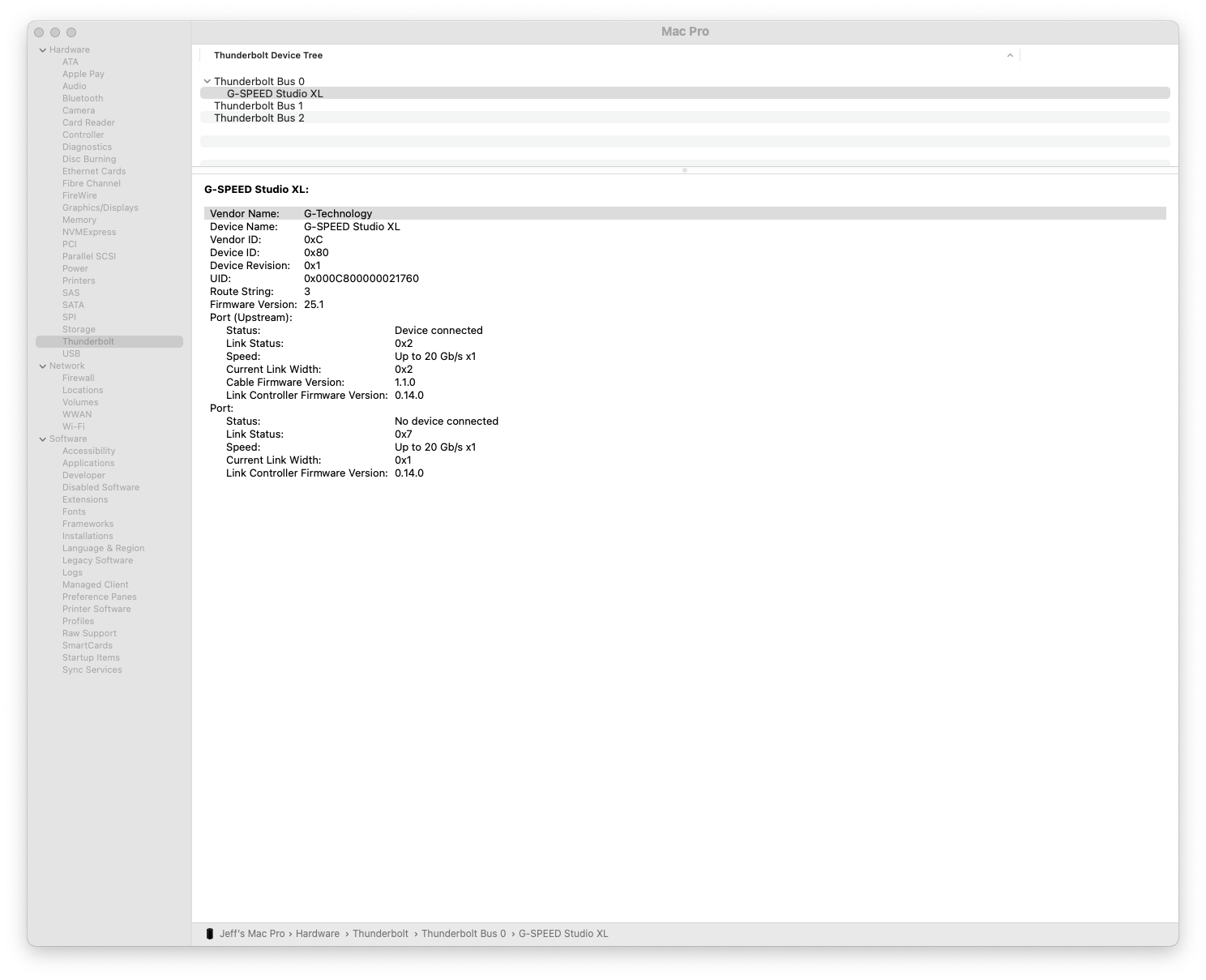This screenshot has height=980, width=1206.
Task: Select Extensions under Software
Action: pos(85,499)
